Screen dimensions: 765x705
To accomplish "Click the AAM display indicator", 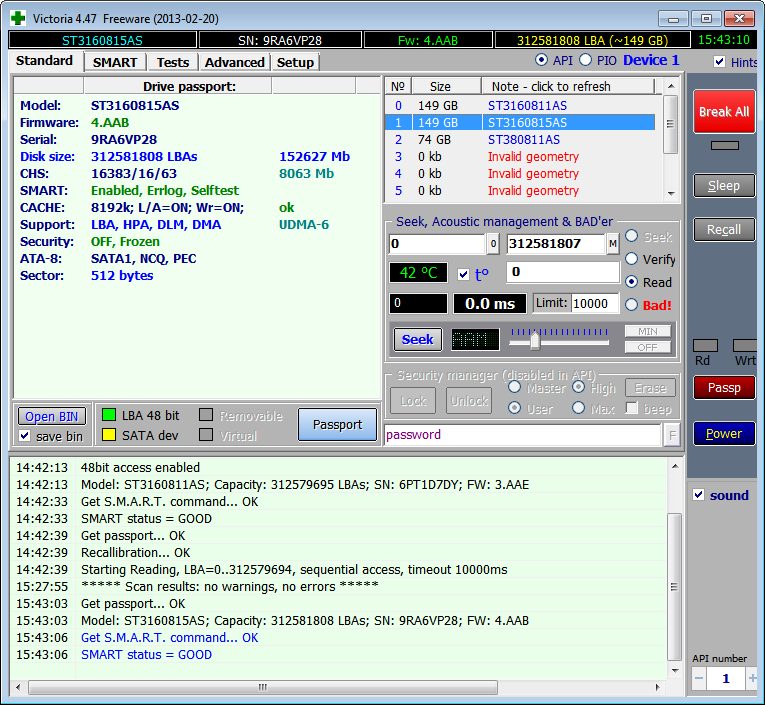I will pyautogui.click(x=475, y=339).
